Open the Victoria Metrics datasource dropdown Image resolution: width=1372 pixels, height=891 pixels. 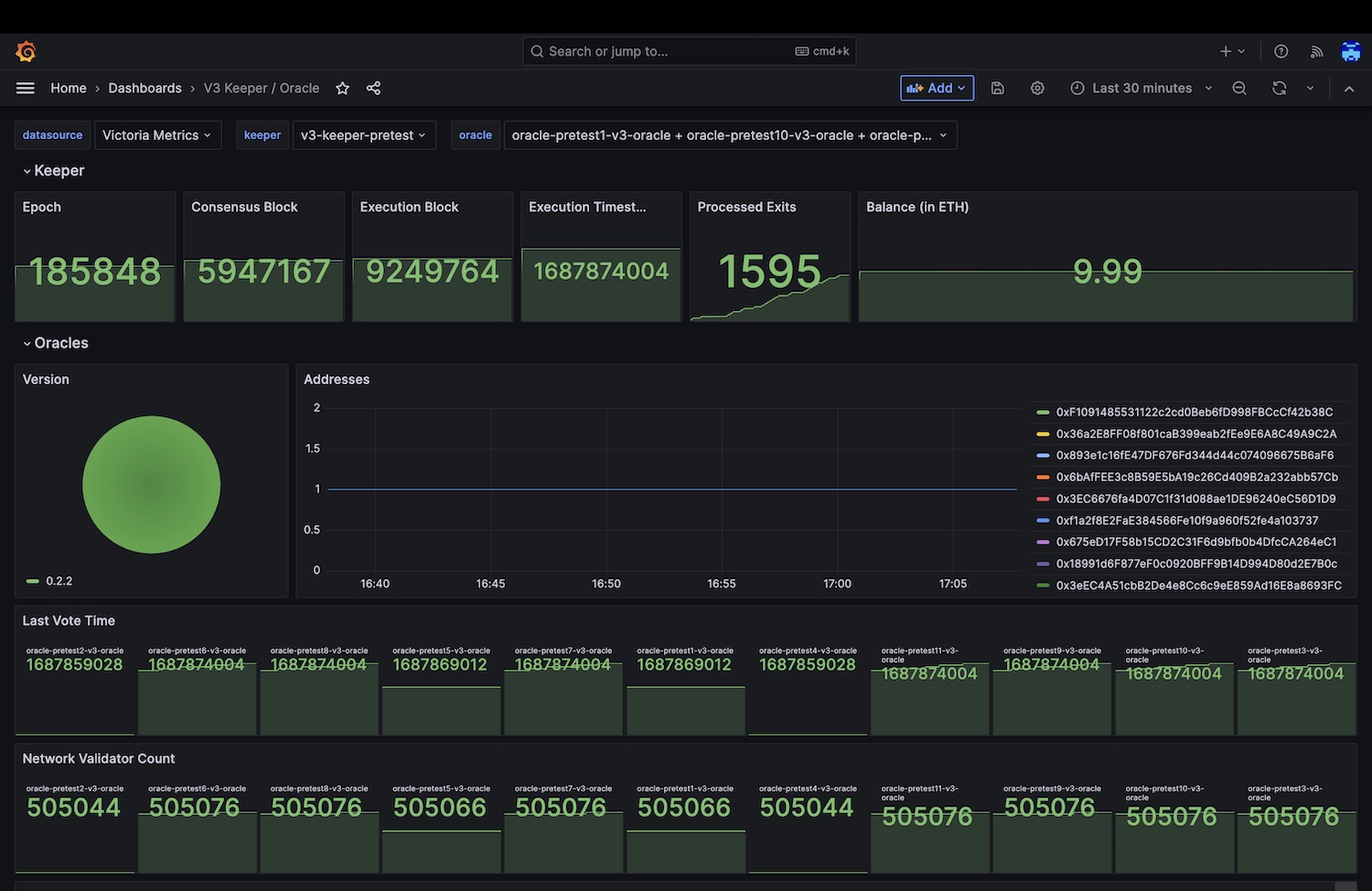156,135
